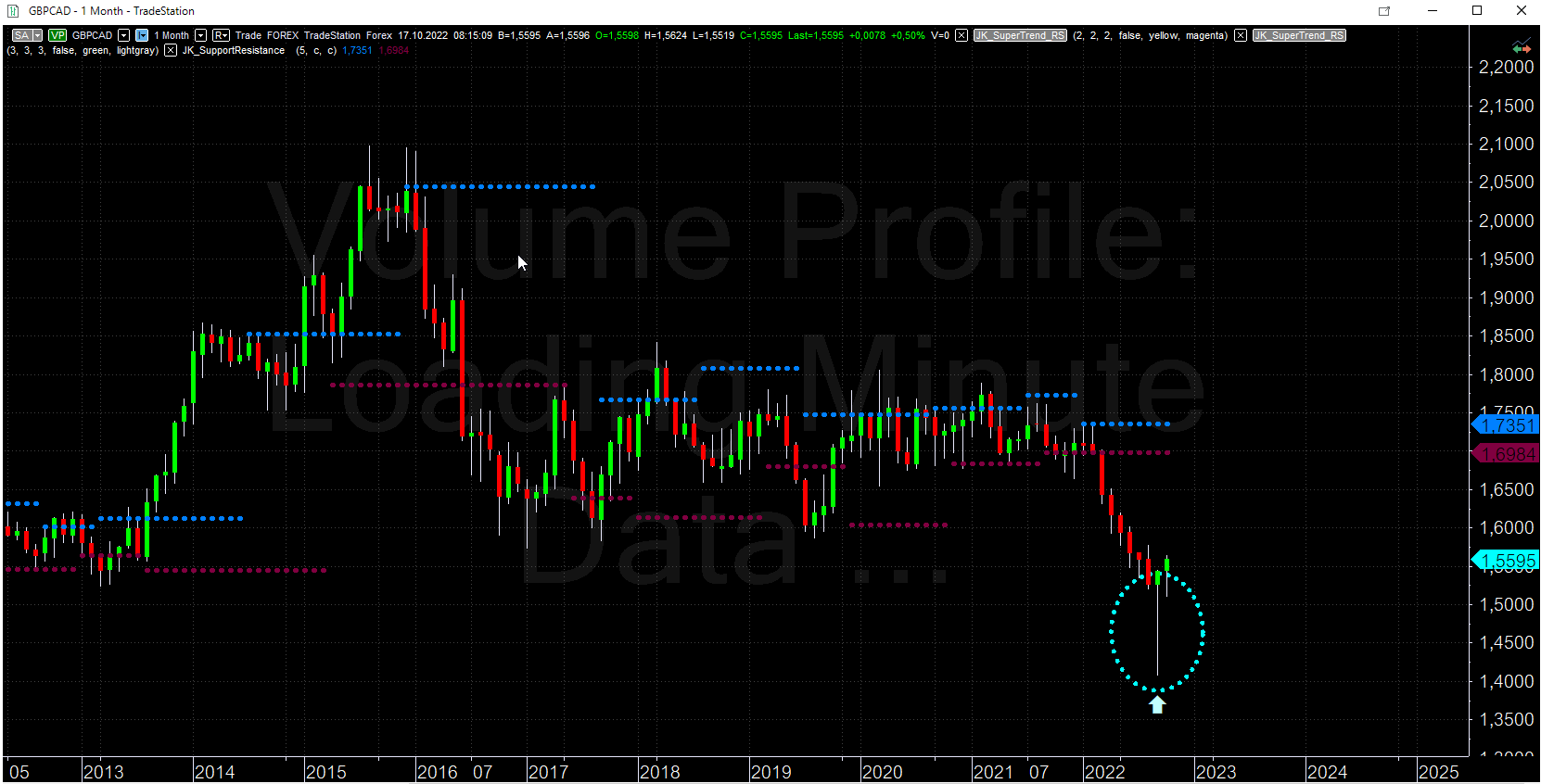This screenshot has width=1541, height=784.
Task: Click the trade arrows icon above price axis
Action: coord(1522,47)
